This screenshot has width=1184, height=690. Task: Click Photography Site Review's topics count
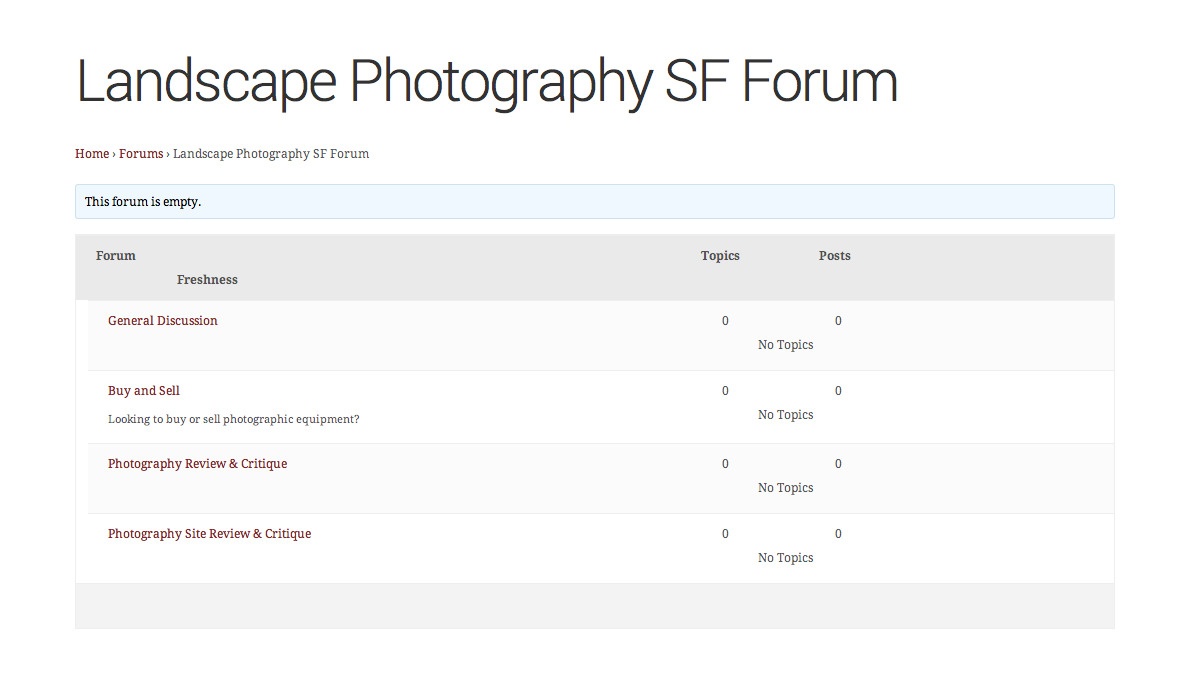coord(725,534)
